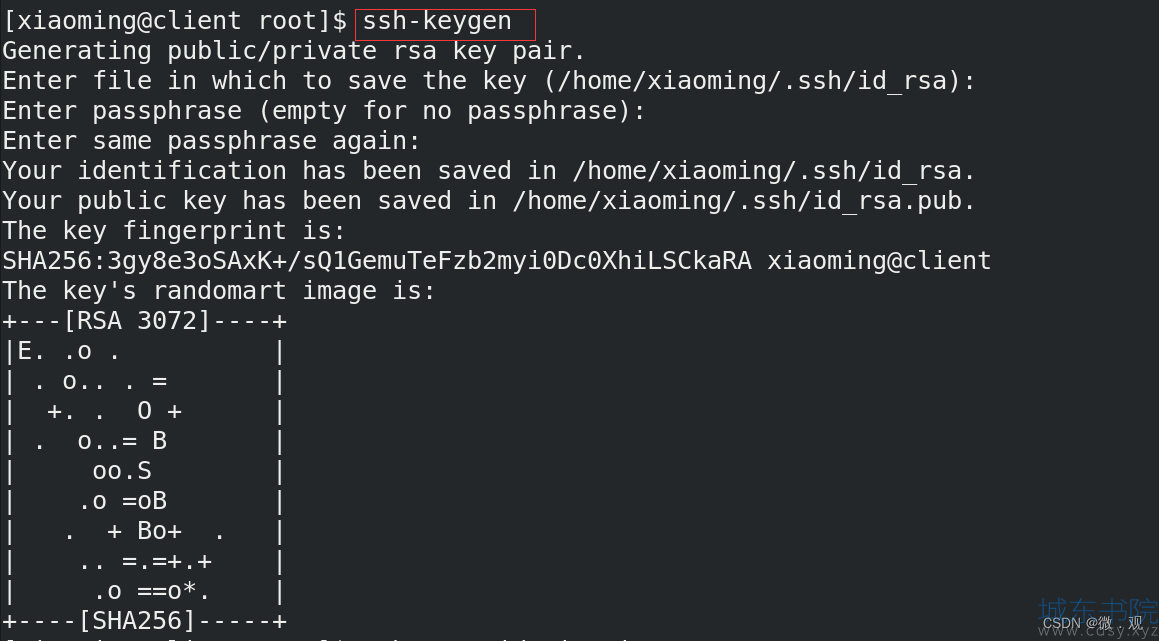The image size is (1159, 641).
Task: Click the [SHA256] randomart footer
Action: click(x=145, y=621)
